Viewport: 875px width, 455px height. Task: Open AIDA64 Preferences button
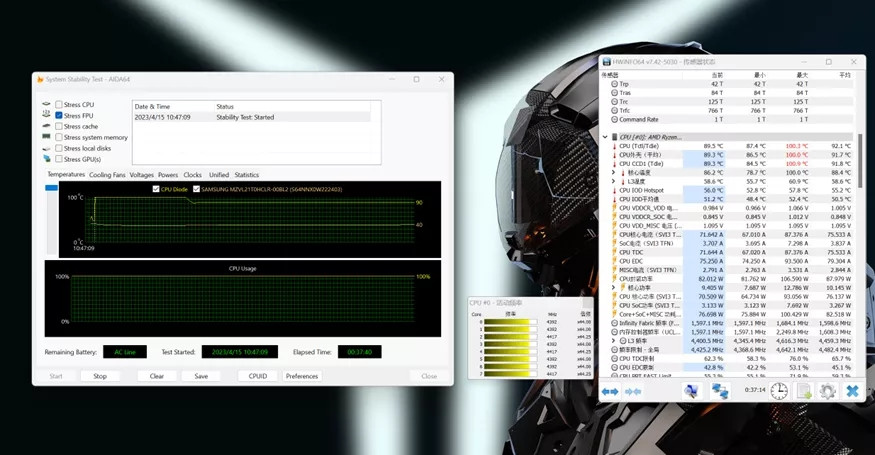tap(302, 376)
